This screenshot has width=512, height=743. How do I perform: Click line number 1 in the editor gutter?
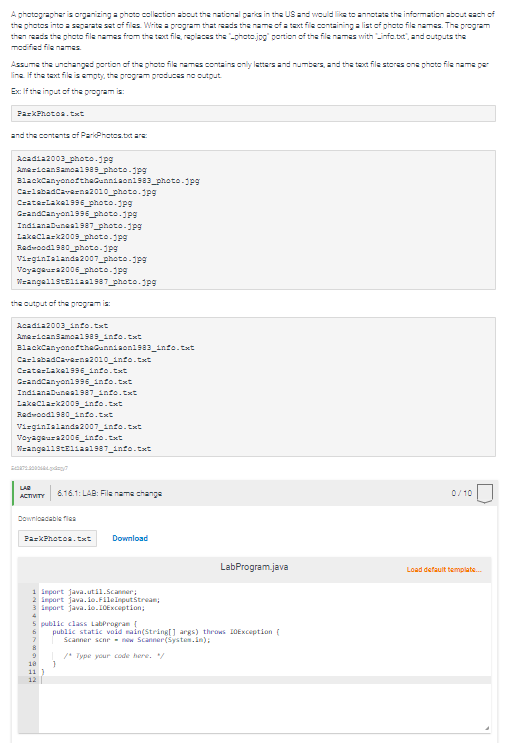click(34, 592)
